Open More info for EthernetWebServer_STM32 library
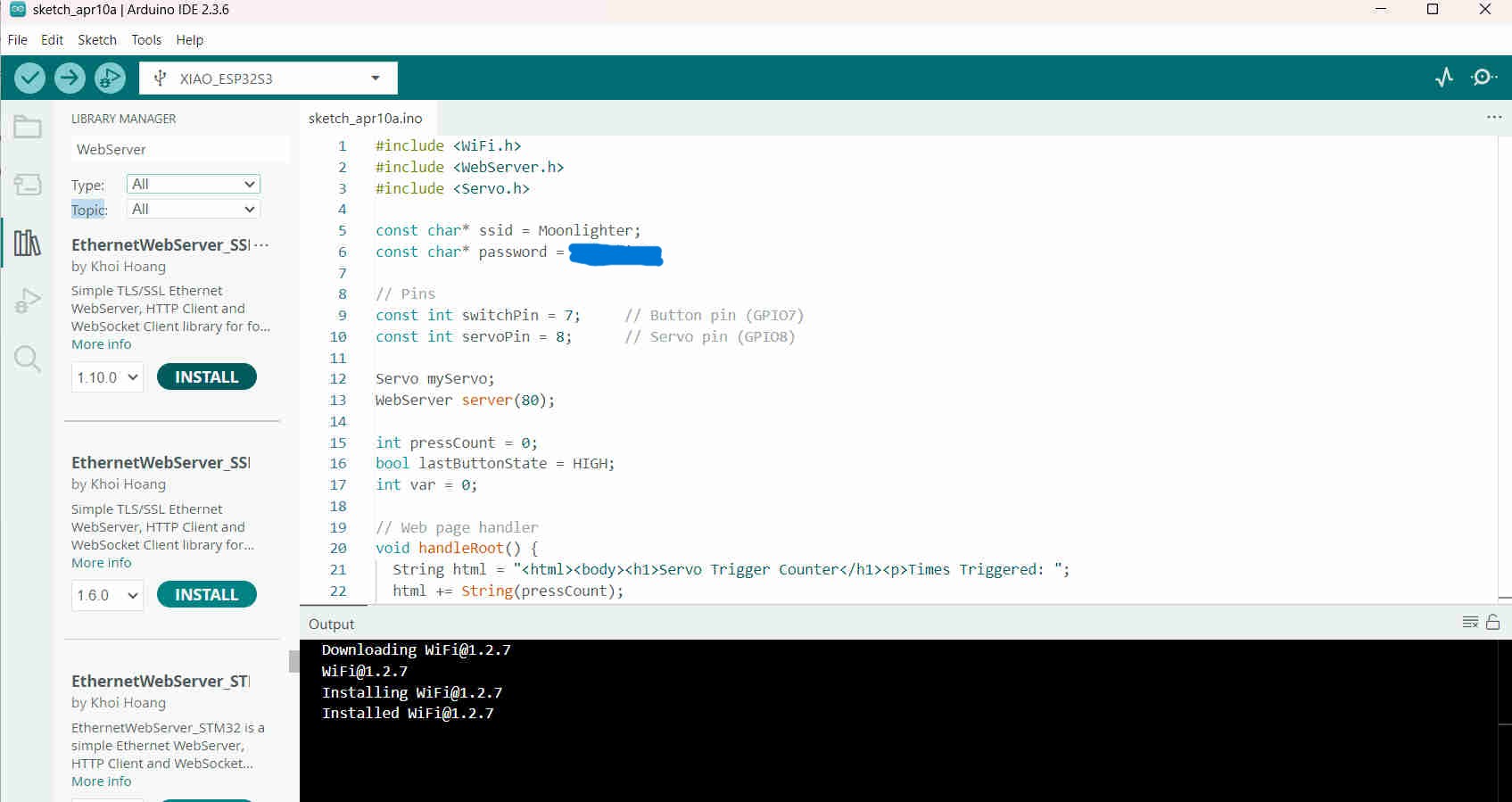The width and height of the screenshot is (1512, 802). point(102,781)
